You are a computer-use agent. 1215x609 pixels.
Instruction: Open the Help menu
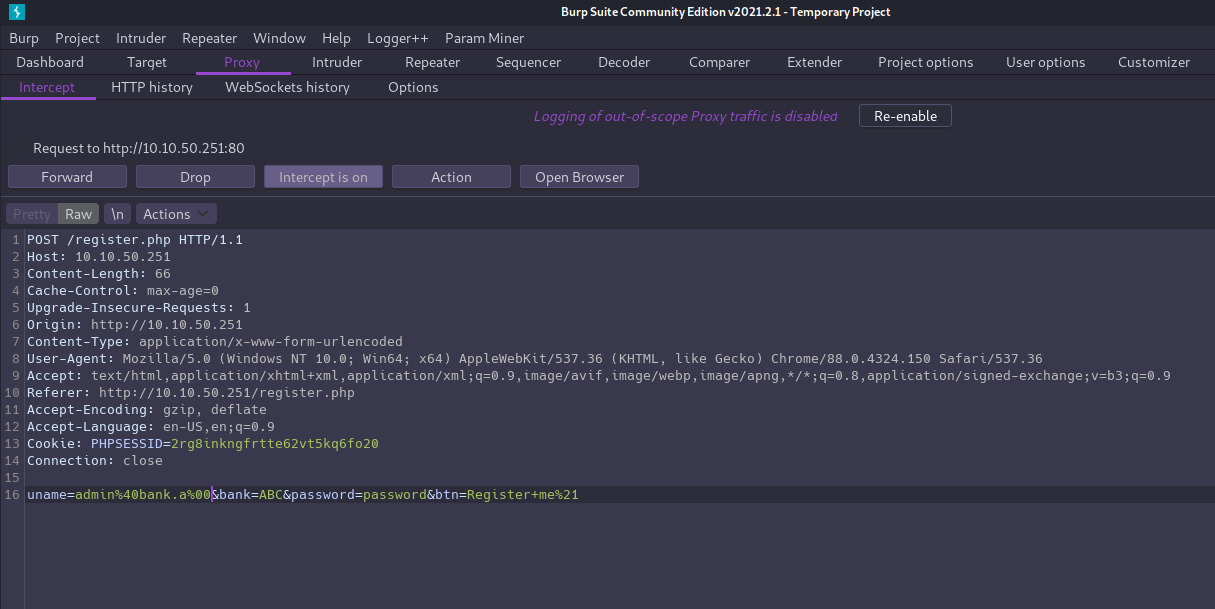tap(336, 38)
